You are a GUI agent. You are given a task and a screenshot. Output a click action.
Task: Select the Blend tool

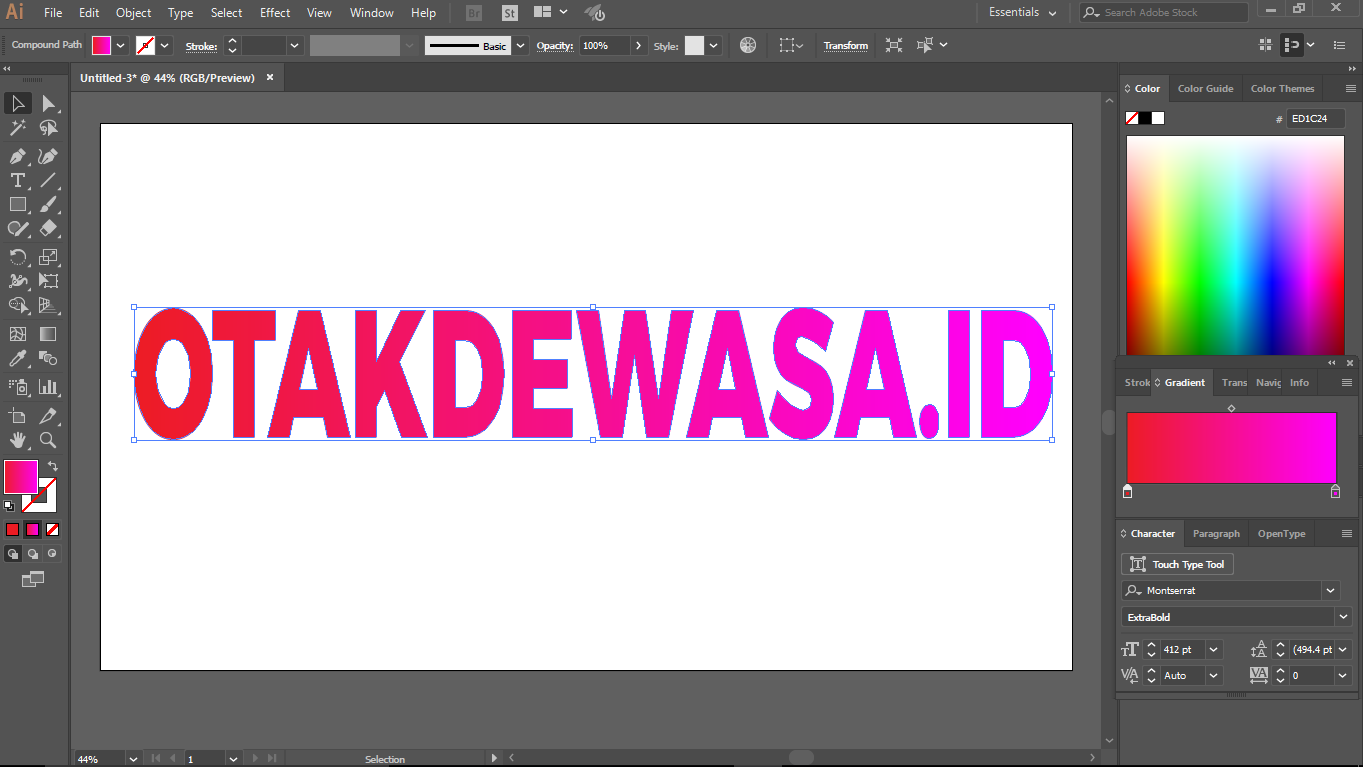(48, 359)
